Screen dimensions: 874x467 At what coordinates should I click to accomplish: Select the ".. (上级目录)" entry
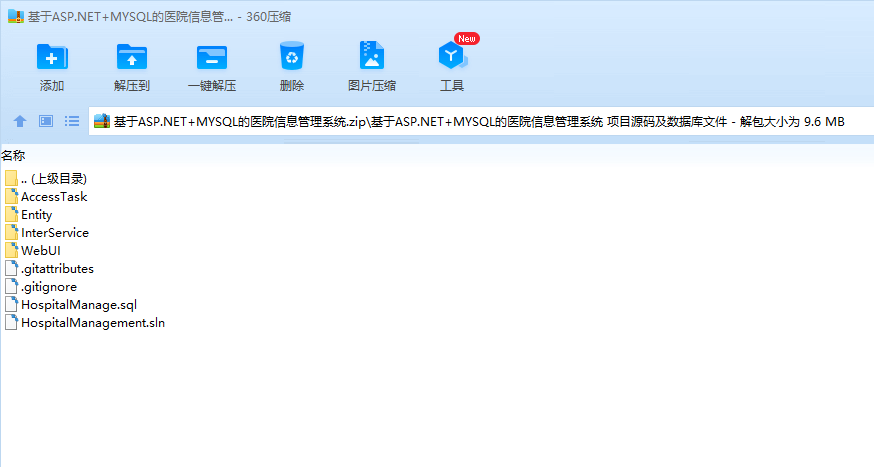coord(54,178)
